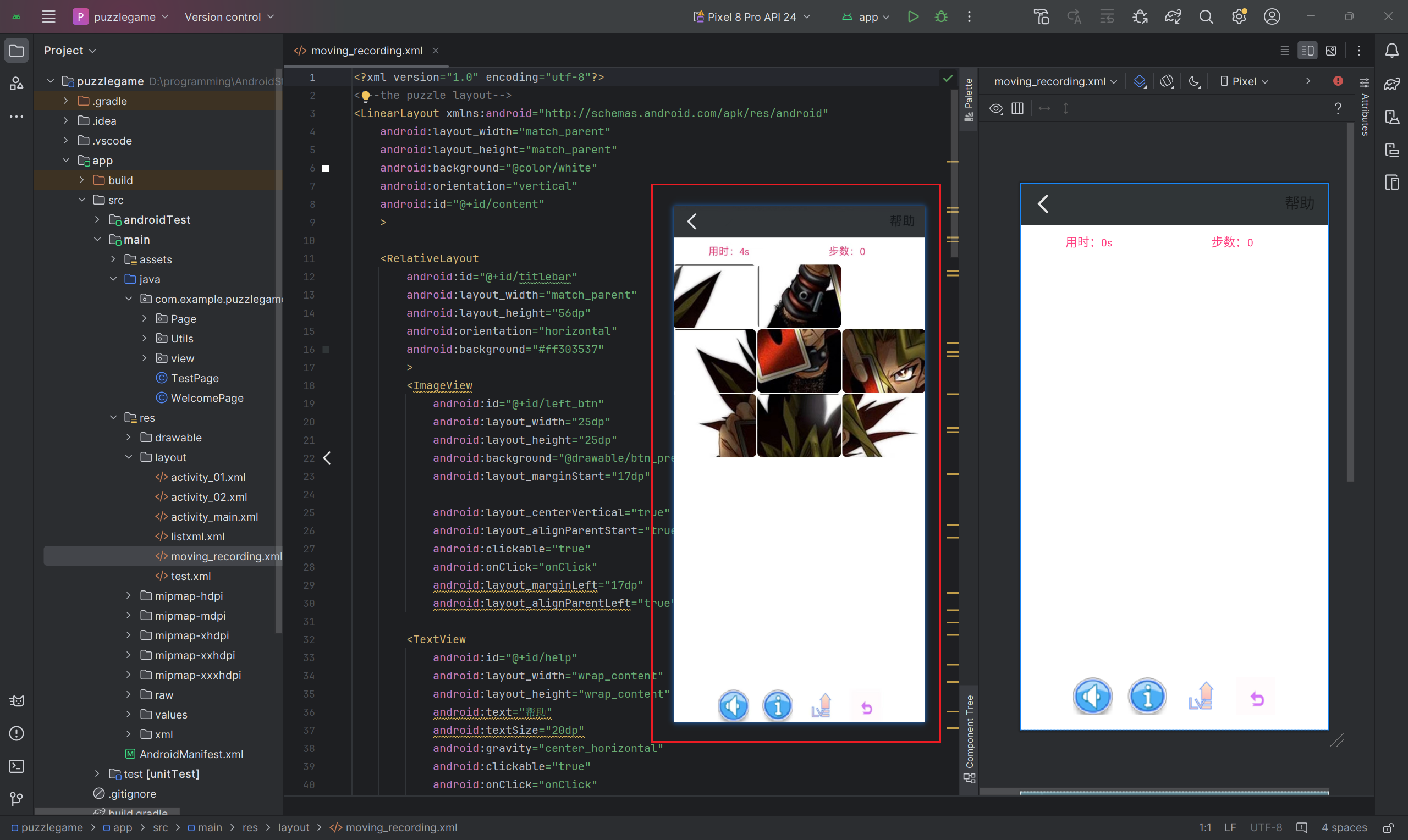The image size is (1408, 840).
Task: Click the layout breadcrumb in the navigation bar
Action: tap(293, 827)
